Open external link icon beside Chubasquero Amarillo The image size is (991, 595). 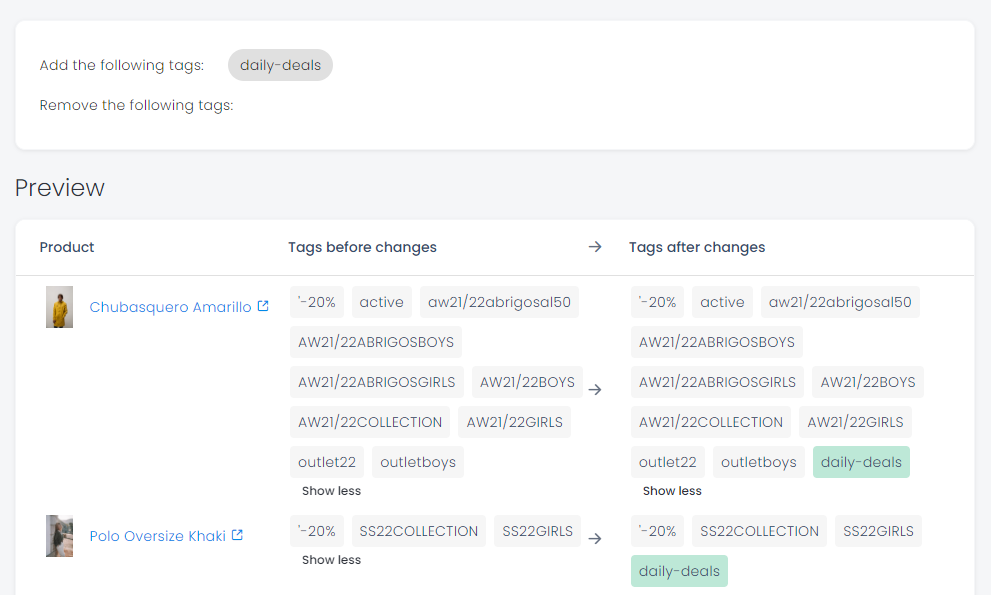tap(263, 306)
